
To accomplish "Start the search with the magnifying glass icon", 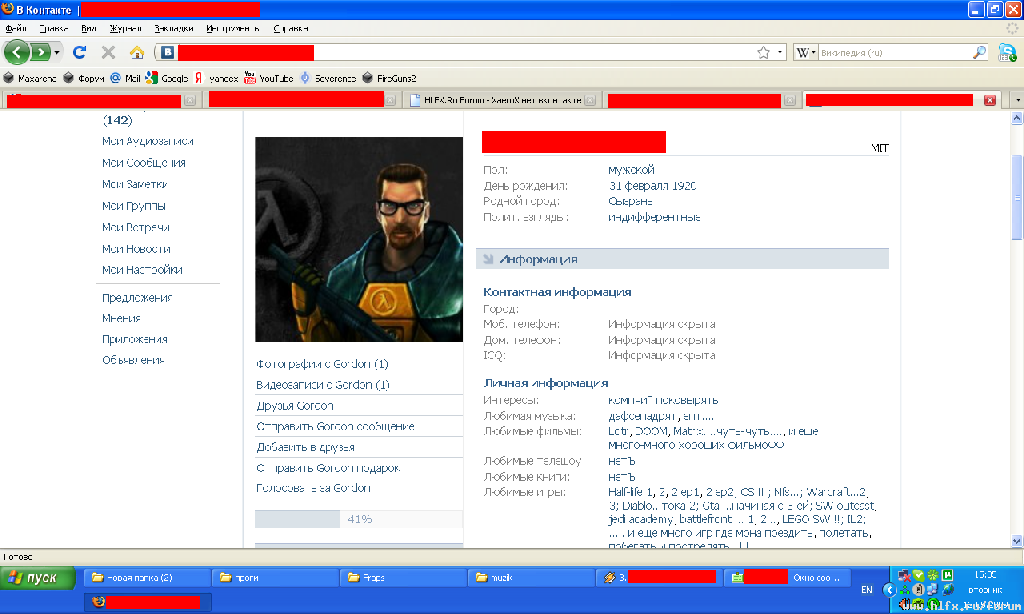I will click(979, 52).
